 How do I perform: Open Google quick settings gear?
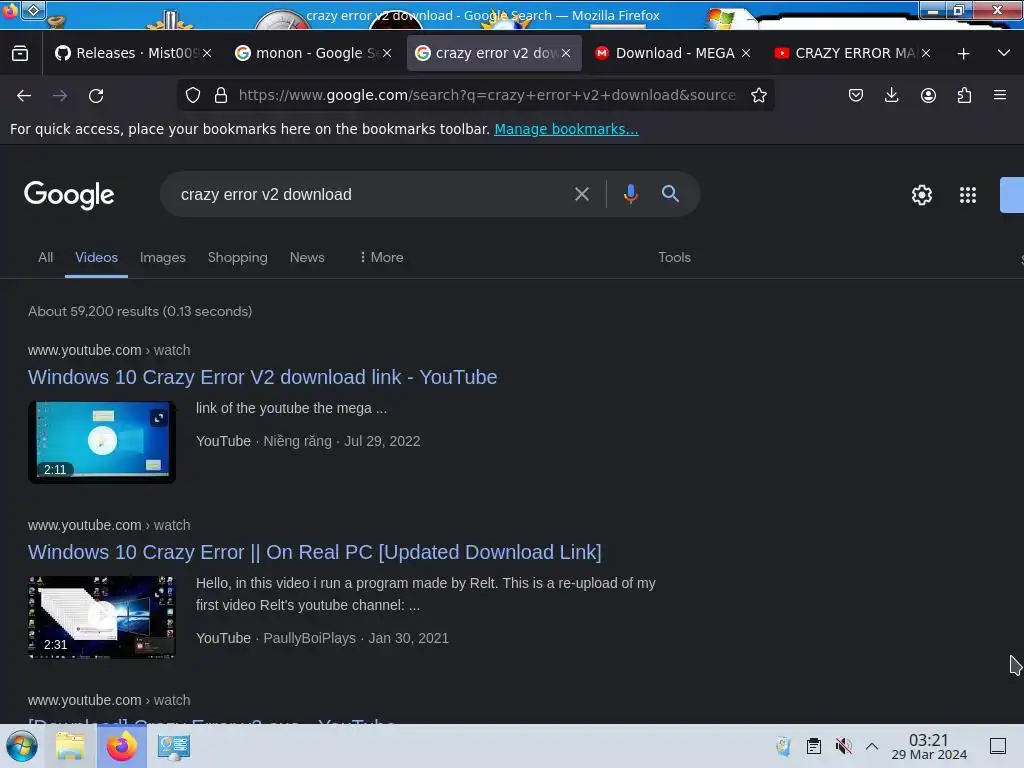tap(921, 195)
